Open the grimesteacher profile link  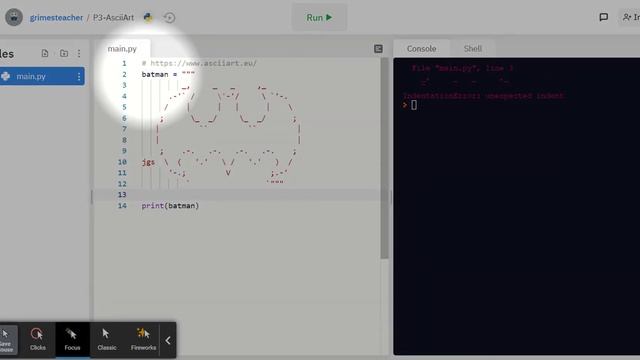pos(56,18)
